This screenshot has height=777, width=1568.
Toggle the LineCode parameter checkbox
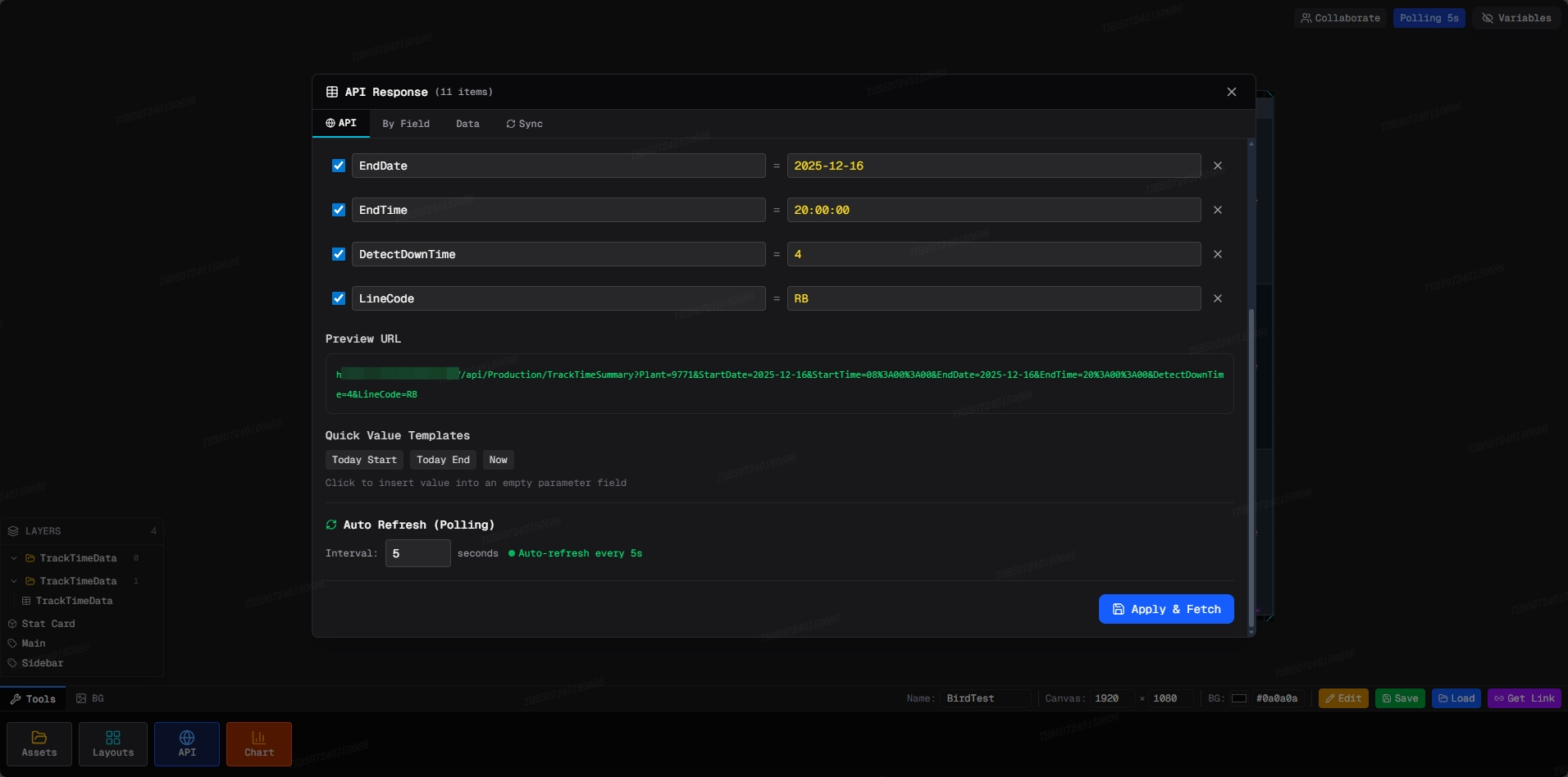pyautogui.click(x=338, y=298)
